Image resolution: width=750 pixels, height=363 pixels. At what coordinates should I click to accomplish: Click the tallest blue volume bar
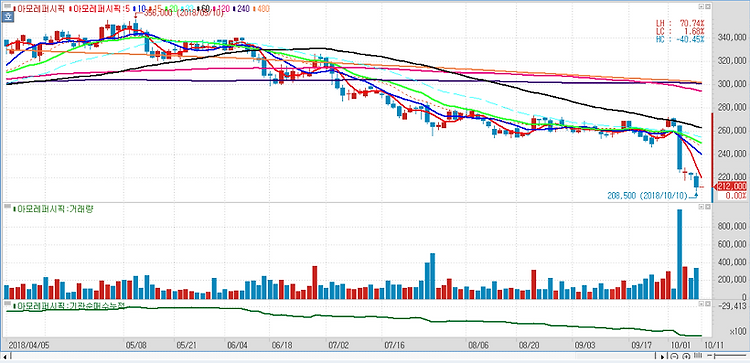(x=679, y=254)
